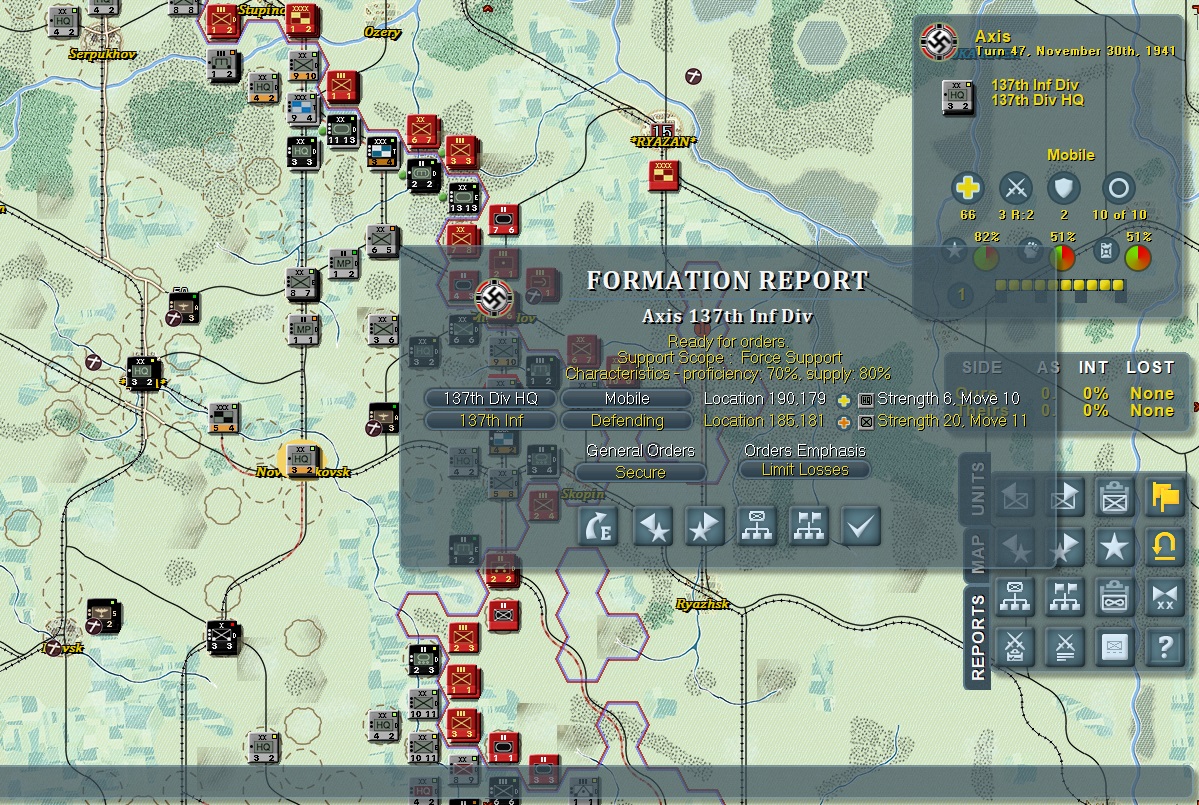Click HQ unit type icon beside Strength 6
The height and width of the screenshot is (805, 1199).
pyautogui.click(x=866, y=399)
